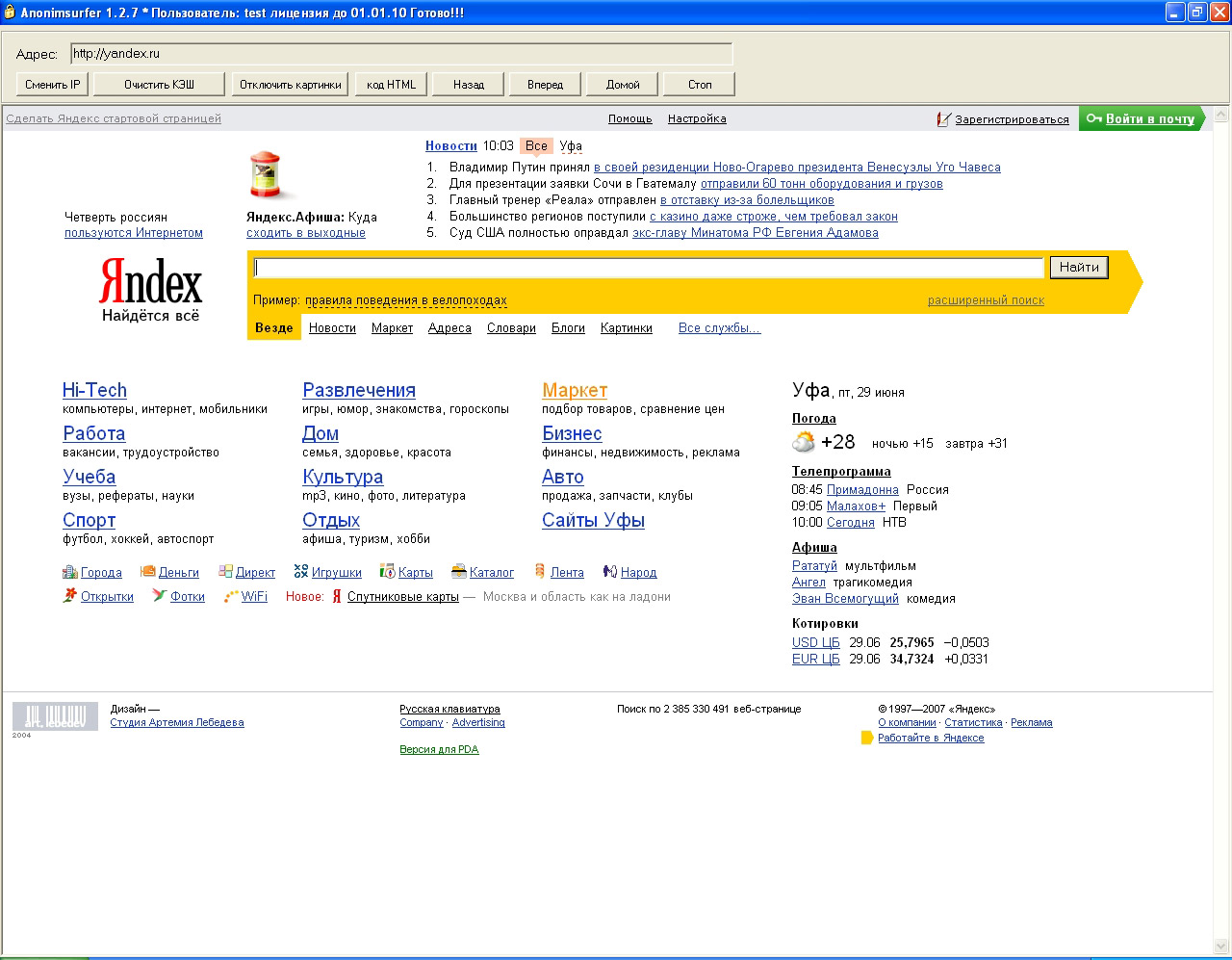This screenshot has width=1232, height=960.
Task: Click into the Адрес URL field
Action: [401, 54]
